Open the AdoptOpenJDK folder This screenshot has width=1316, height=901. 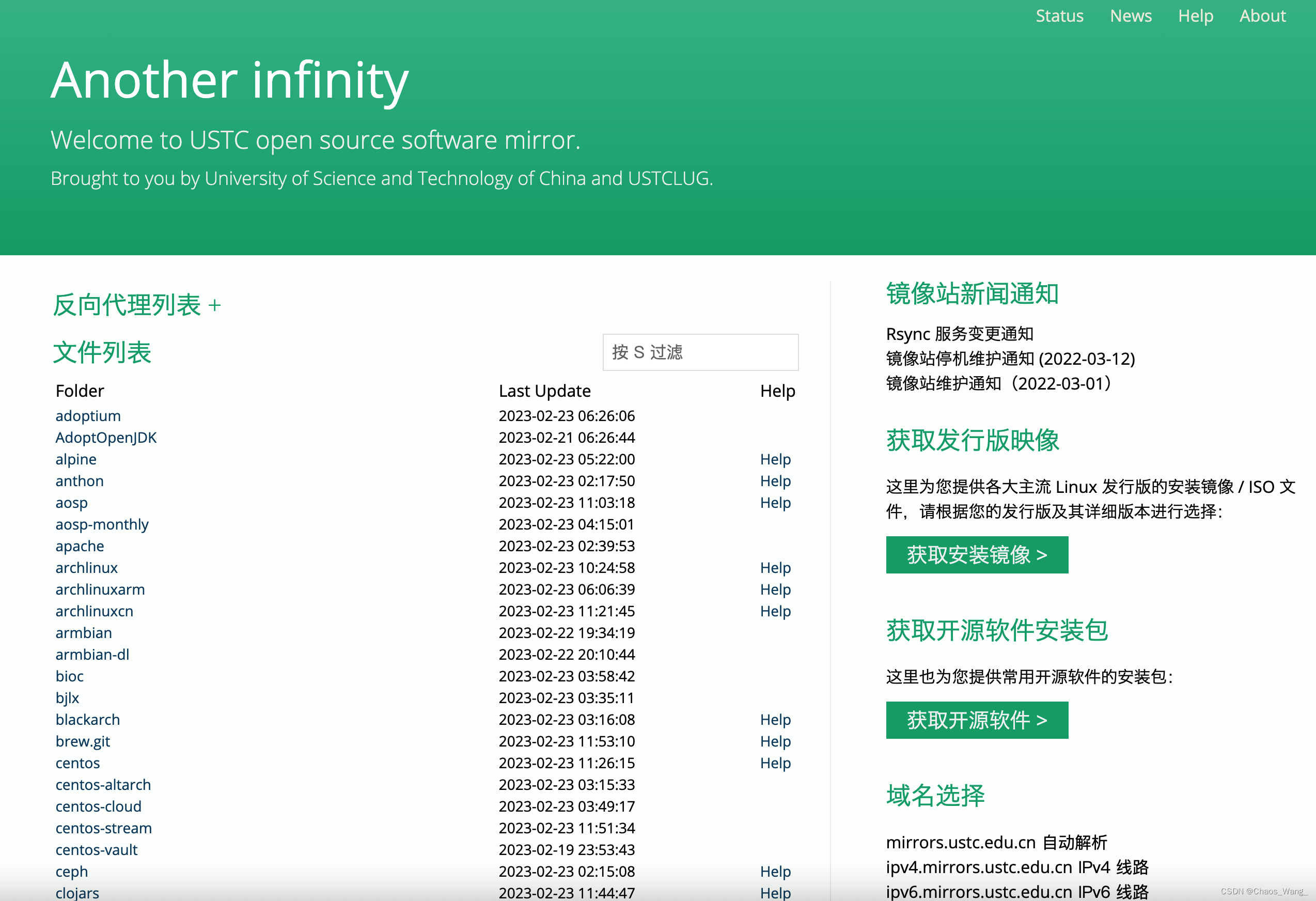click(106, 437)
